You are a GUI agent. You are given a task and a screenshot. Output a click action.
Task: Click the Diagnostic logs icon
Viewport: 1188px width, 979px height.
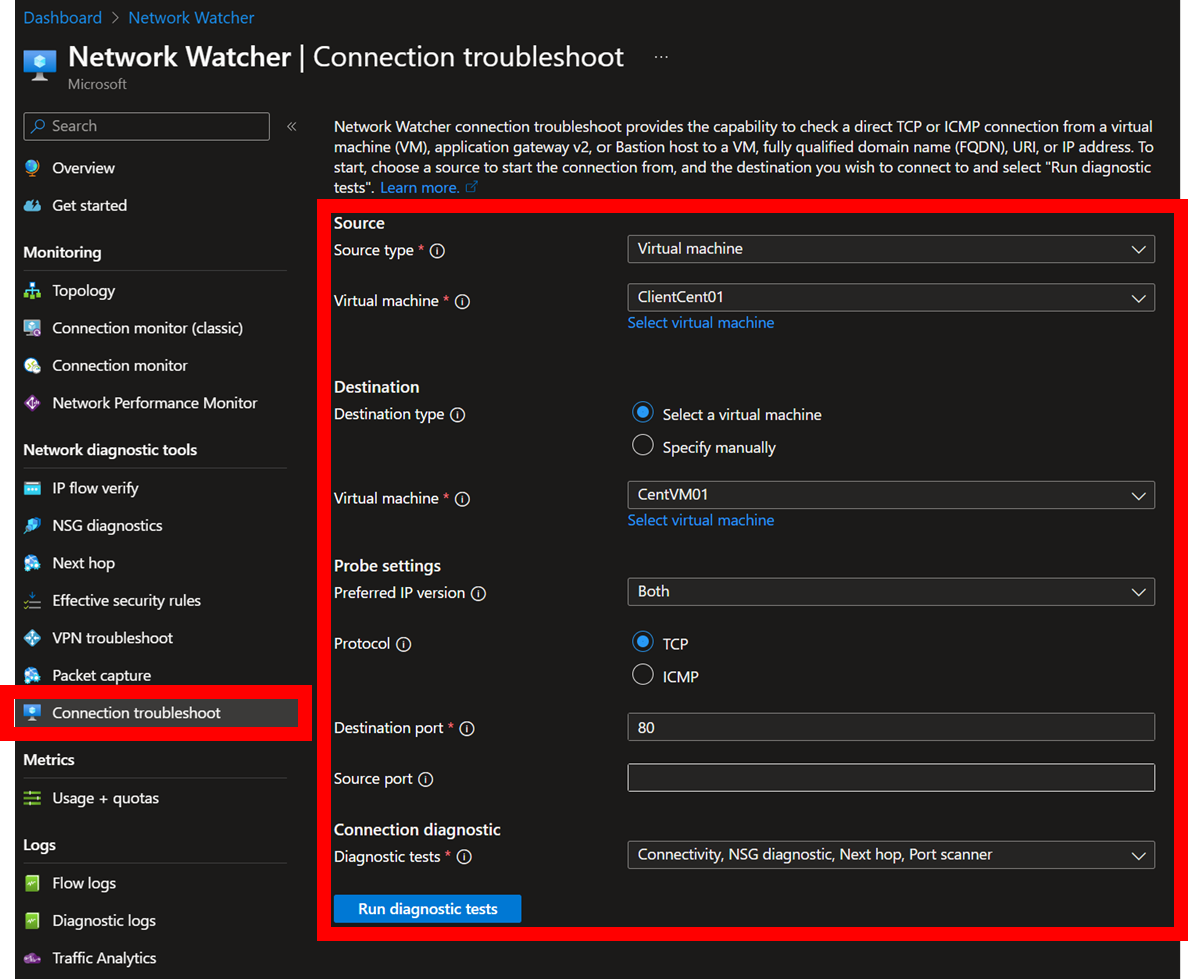pos(32,921)
